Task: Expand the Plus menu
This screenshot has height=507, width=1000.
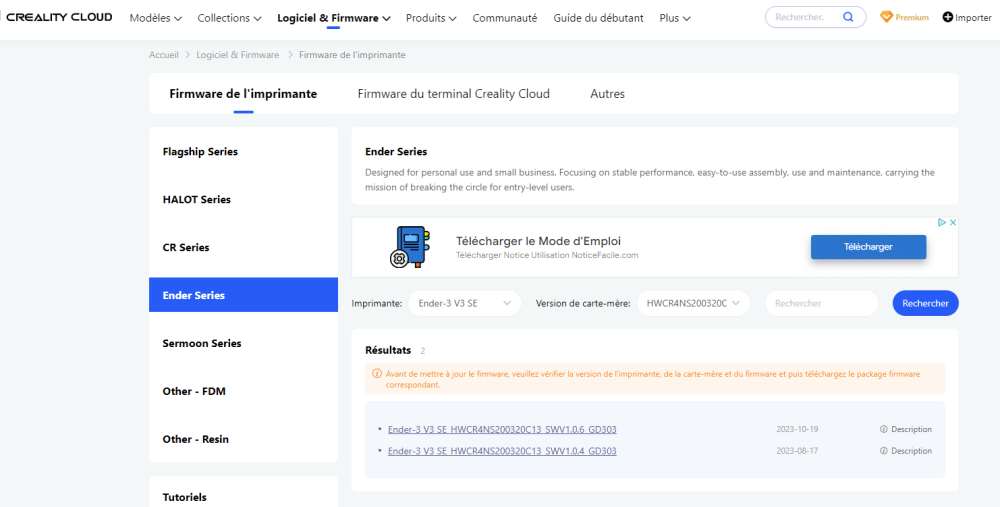Action: [675, 18]
